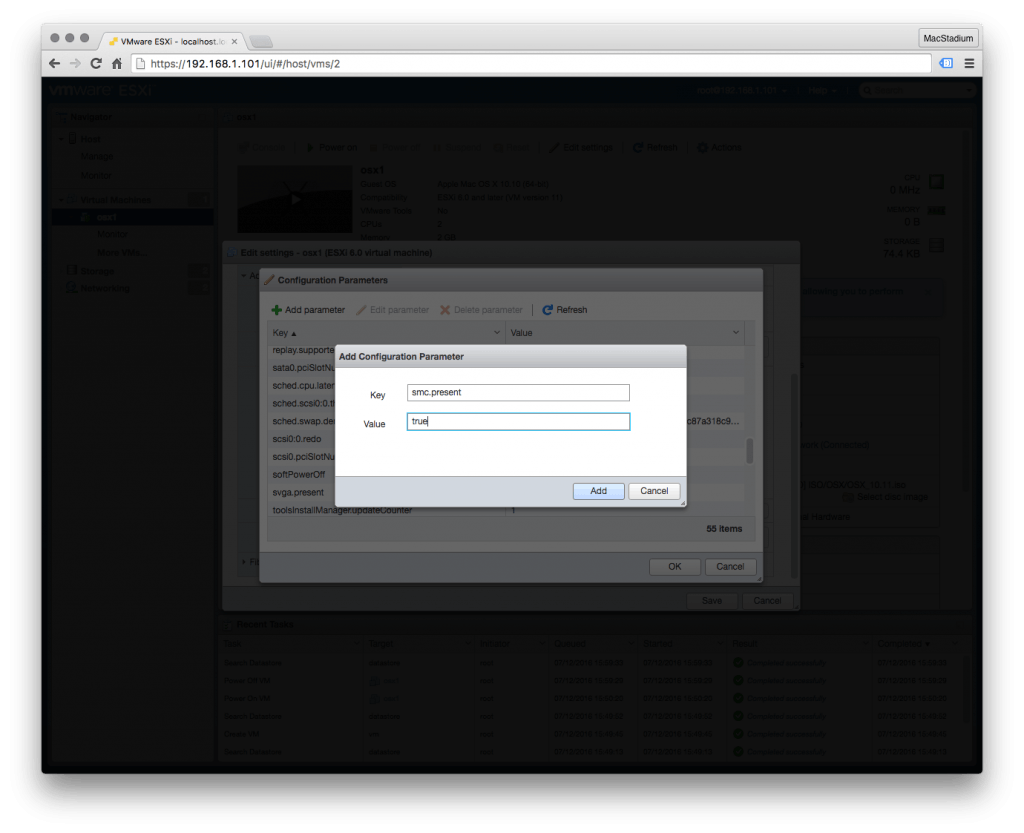Open the Value column dropdown arrow

click(x=735, y=333)
